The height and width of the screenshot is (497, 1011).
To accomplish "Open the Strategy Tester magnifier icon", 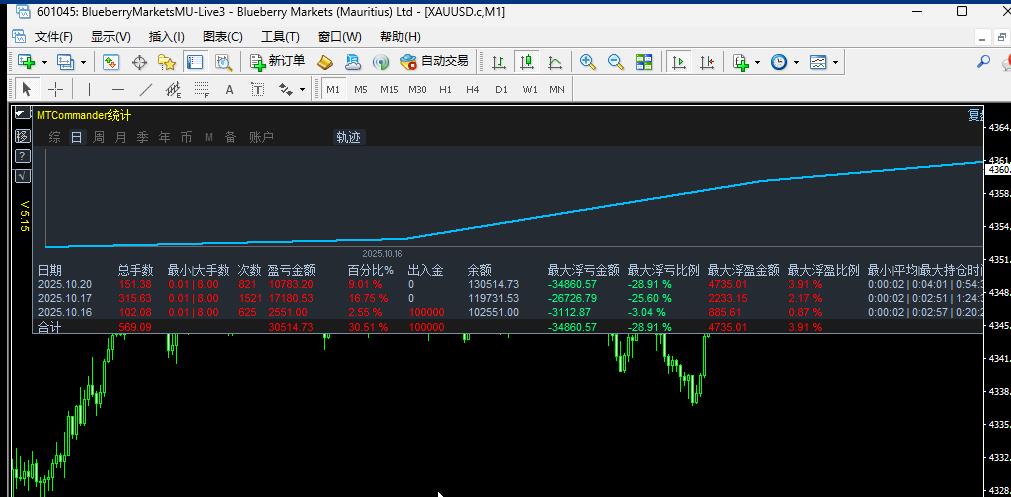I will [223, 62].
